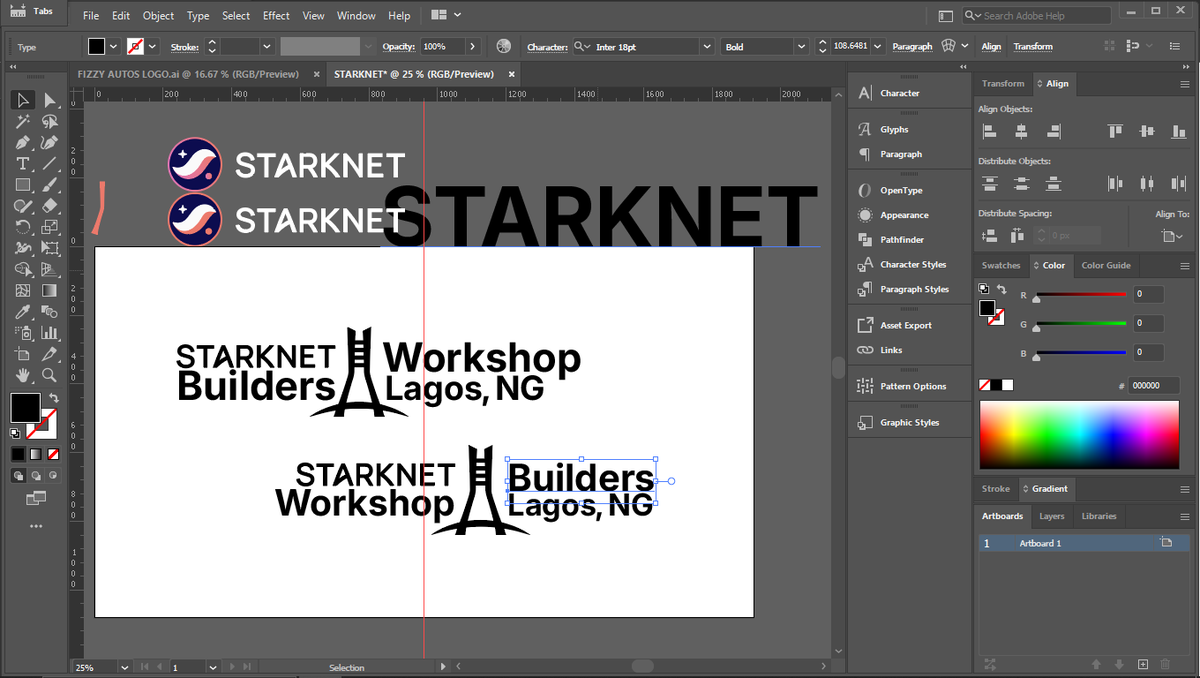The image size is (1200, 678).
Task: Open the font size dropdown
Action: coord(878,46)
